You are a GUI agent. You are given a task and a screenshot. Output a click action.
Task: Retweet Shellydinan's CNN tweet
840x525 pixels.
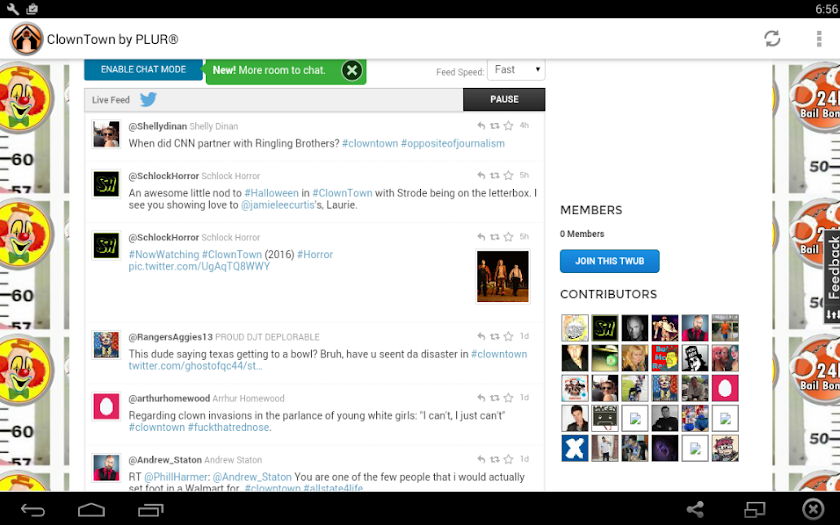pyautogui.click(x=495, y=126)
